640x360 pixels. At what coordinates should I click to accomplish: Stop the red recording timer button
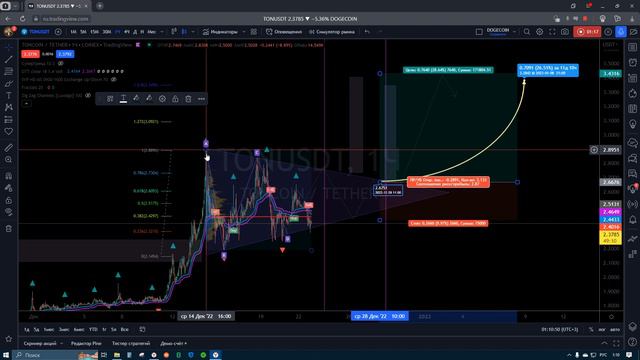pos(587,32)
